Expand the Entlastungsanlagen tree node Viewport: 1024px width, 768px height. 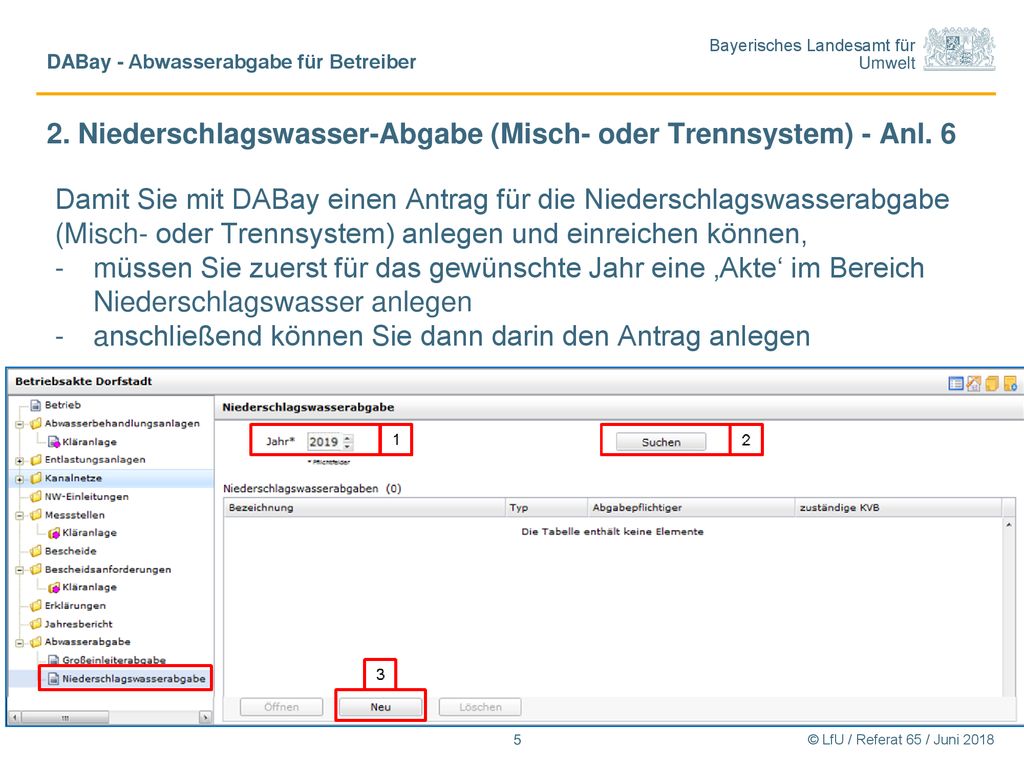click(20, 461)
